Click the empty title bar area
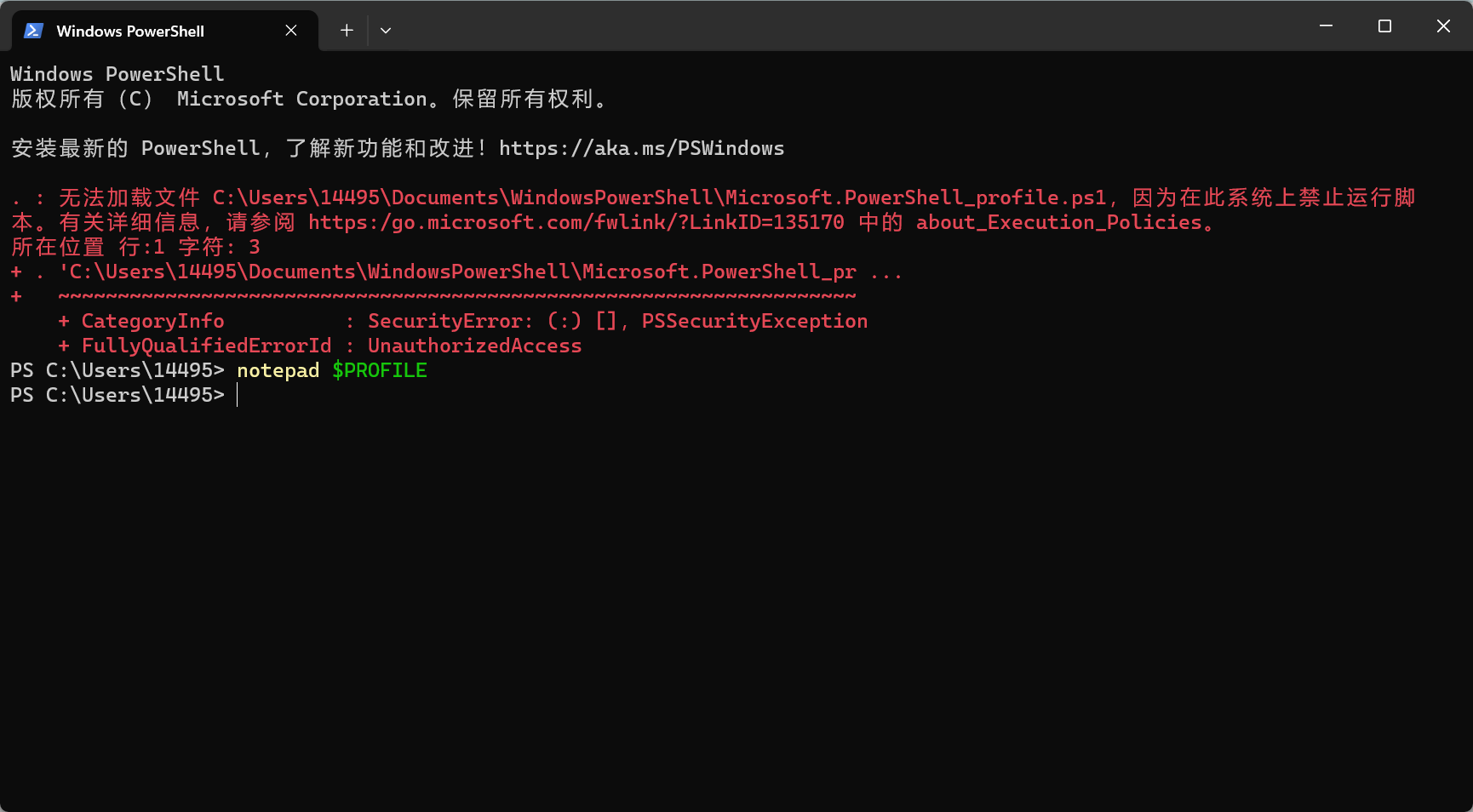 [851, 27]
